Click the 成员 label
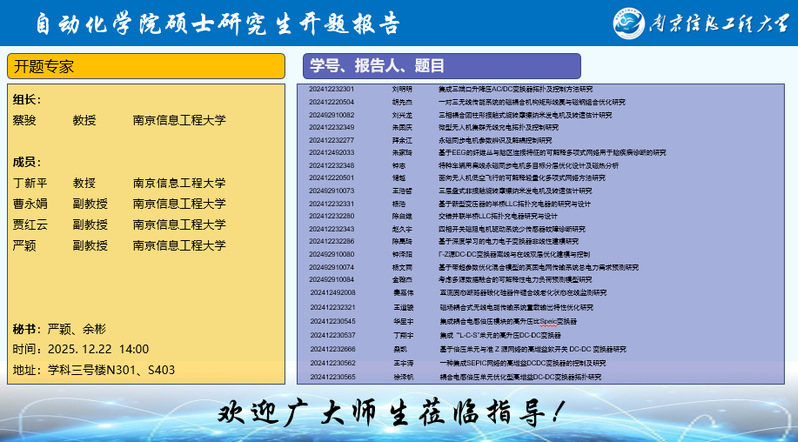 27,162
